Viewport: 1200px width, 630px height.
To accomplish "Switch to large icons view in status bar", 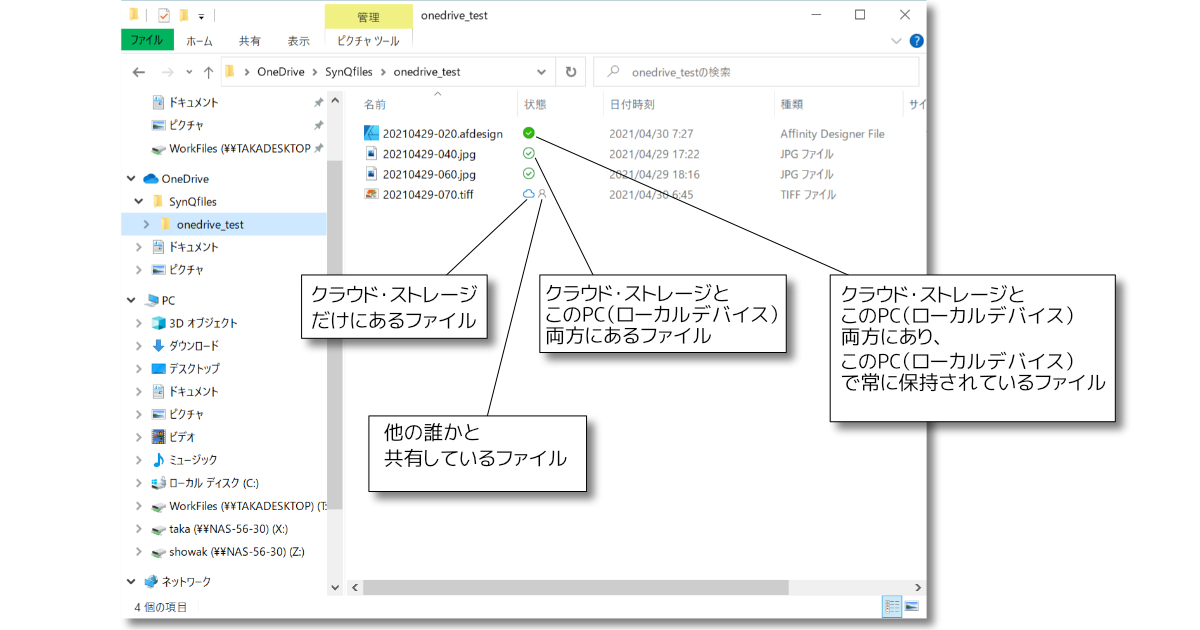I will 912,606.
